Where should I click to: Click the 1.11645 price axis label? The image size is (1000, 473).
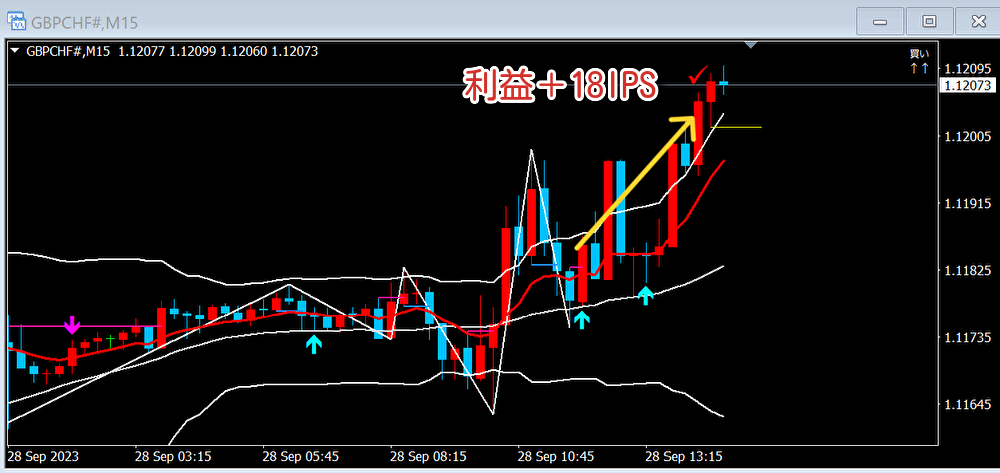[x=968, y=405]
